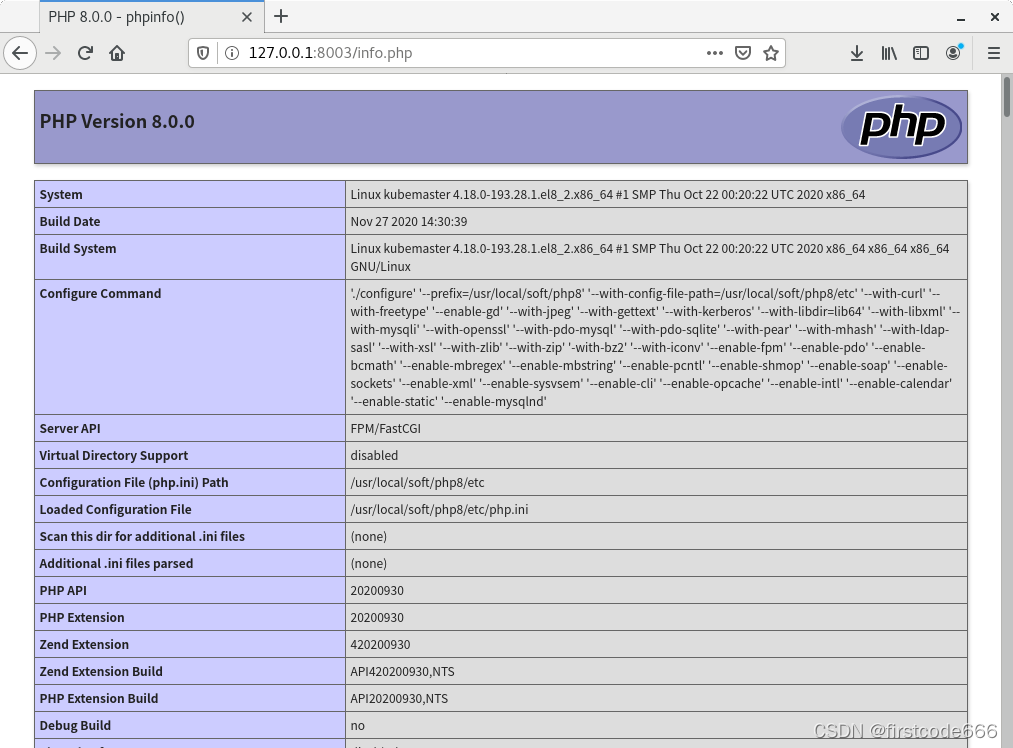
Task: Select the PHP API value '20200930'
Action: 377,590
